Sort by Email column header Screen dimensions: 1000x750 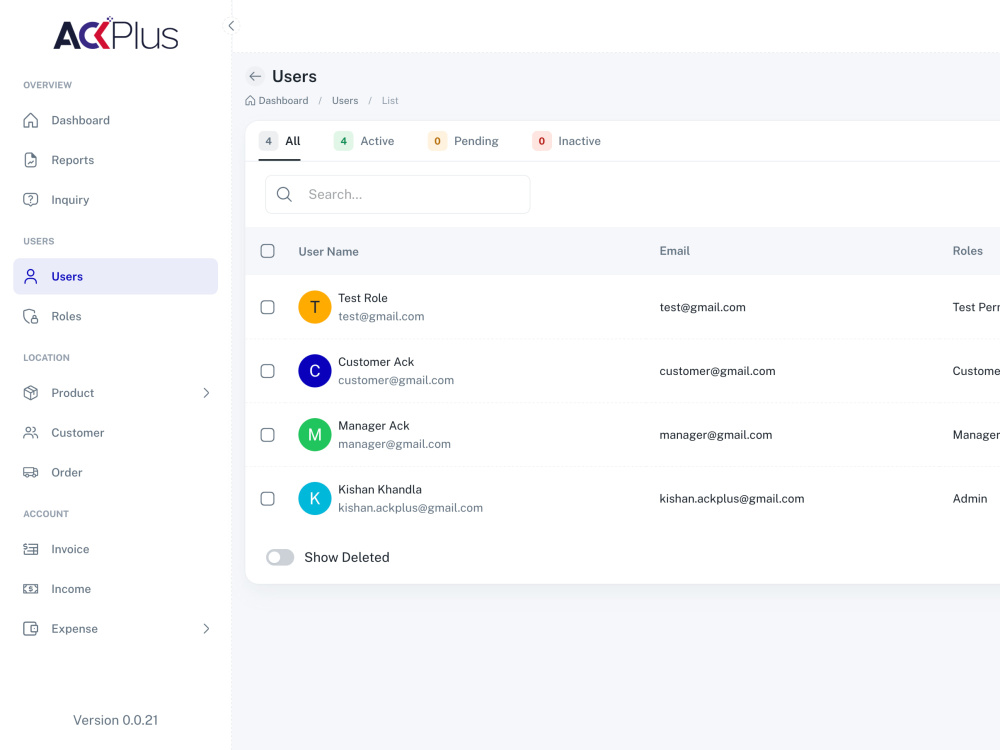pos(675,251)
